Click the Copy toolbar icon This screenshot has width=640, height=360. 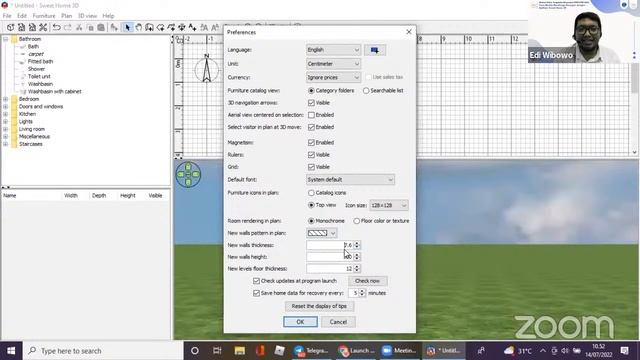[x=90, y=27]
